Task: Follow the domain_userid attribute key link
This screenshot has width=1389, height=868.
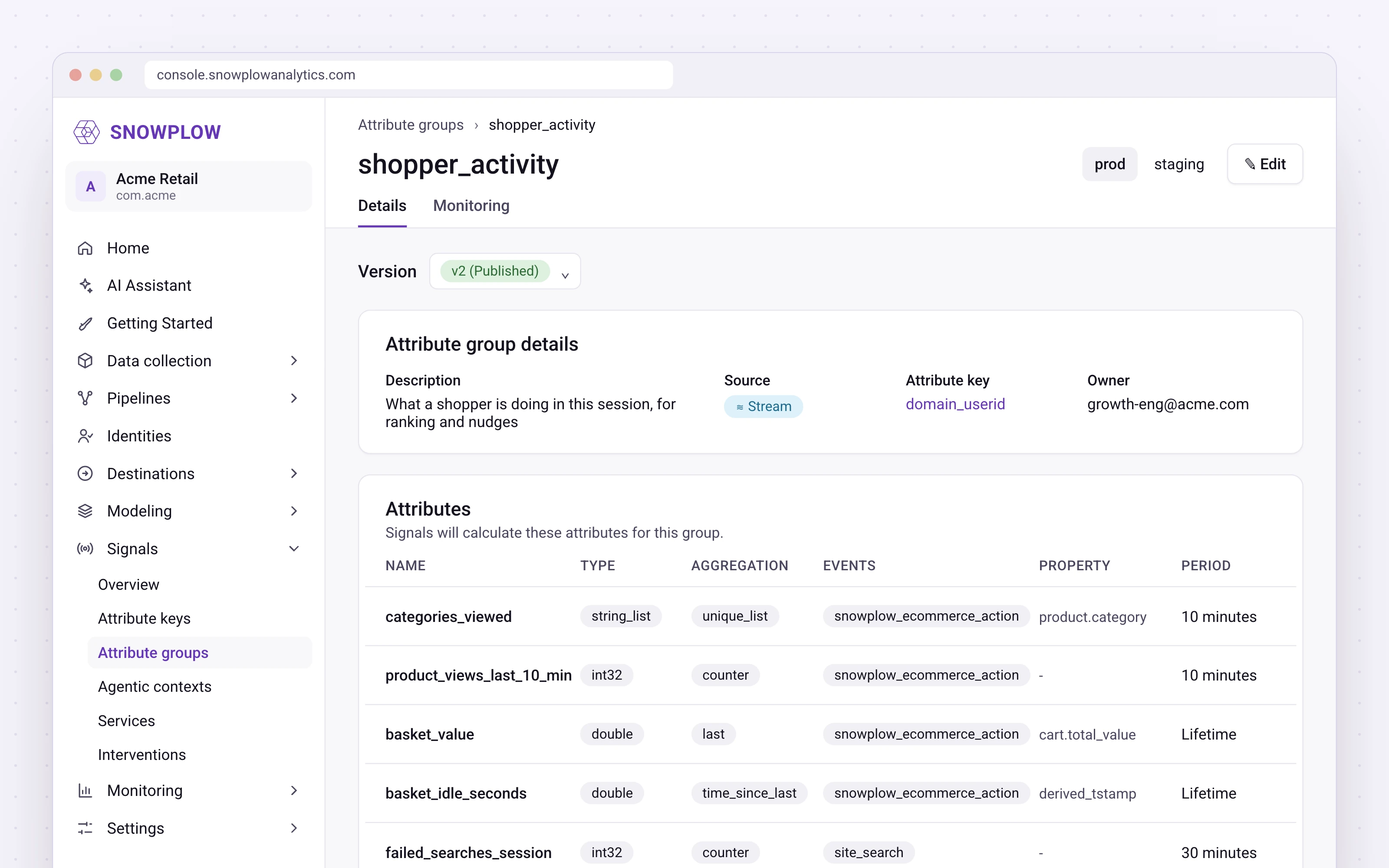Action: coord(955,404)
